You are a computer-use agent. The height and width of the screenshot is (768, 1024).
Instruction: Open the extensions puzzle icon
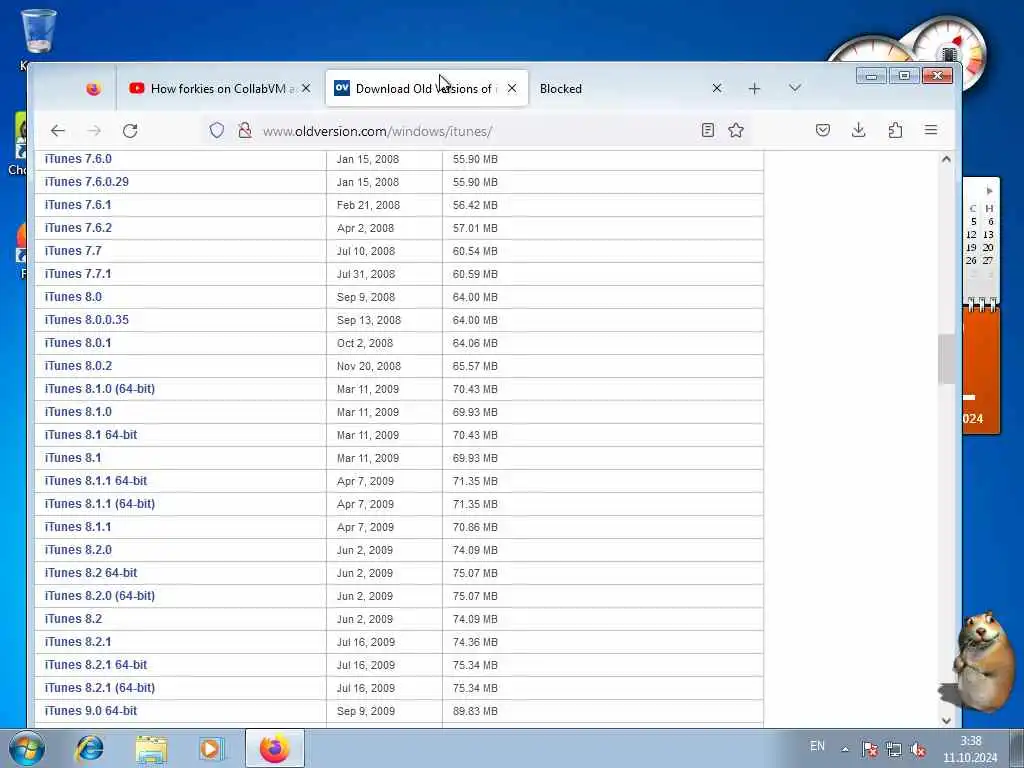(895, 131)
